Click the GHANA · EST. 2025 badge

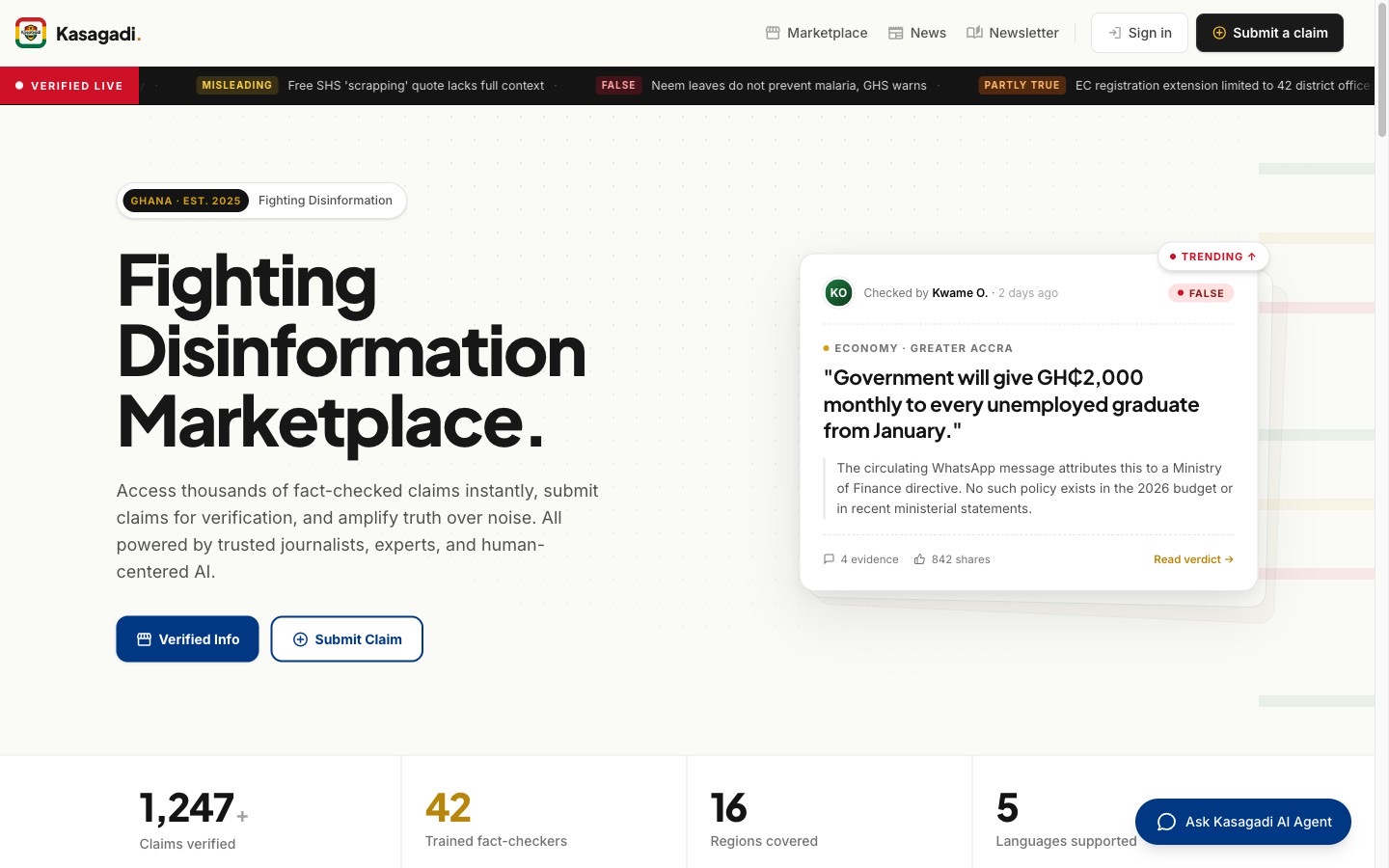click(185, 201)
